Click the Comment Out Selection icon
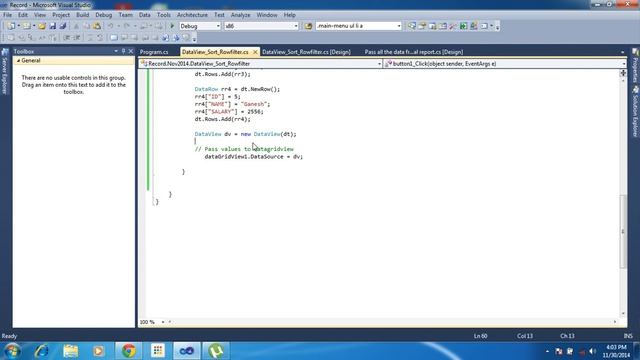This screenshot has width=640, height=360. pyautogui.click(x=90, y=38)
